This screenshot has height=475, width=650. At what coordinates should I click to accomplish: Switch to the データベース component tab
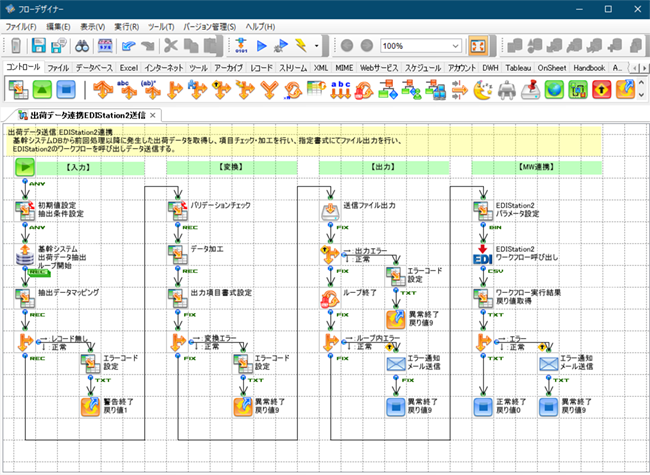point(94,68)
